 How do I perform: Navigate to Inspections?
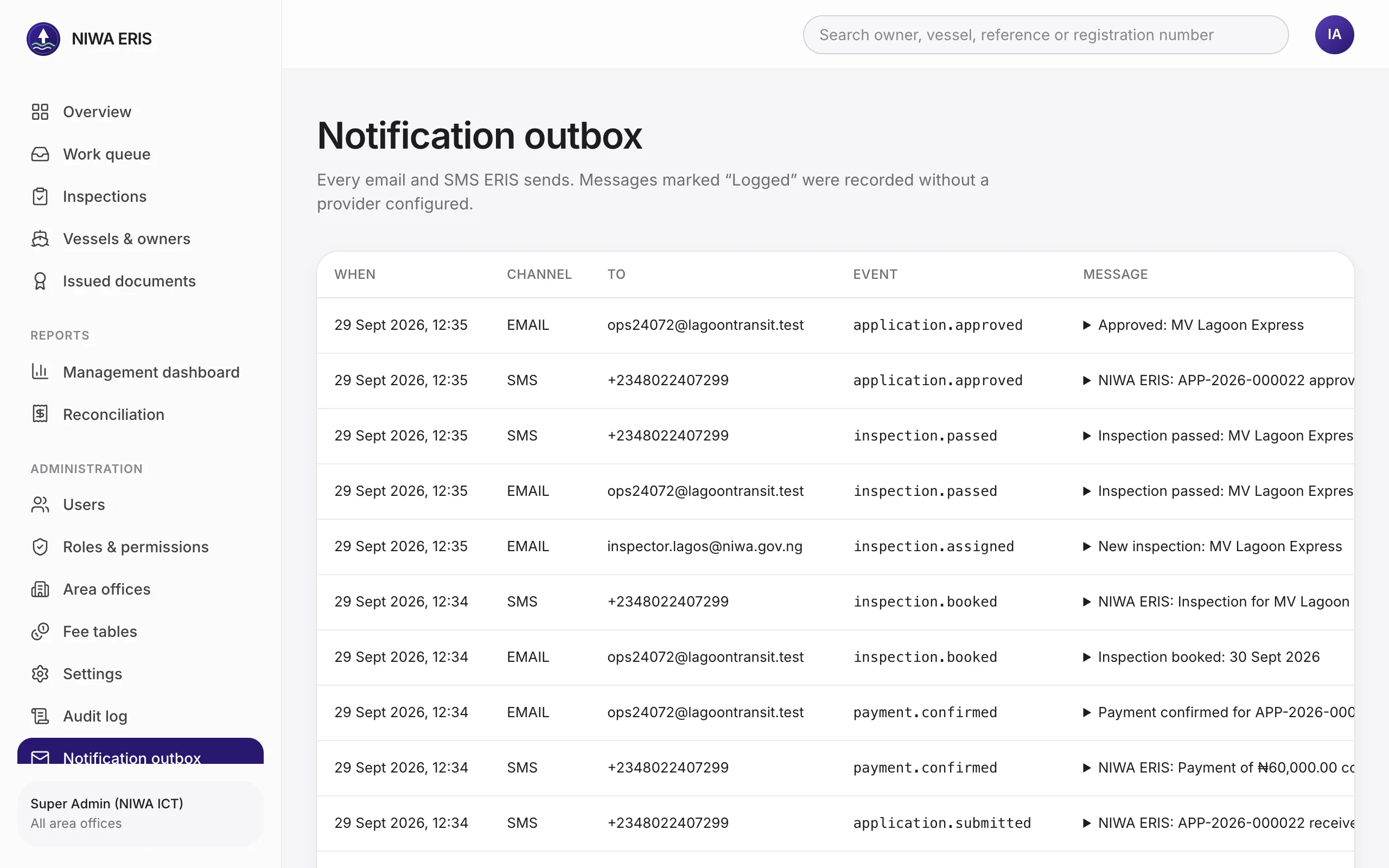pos(141,196)
